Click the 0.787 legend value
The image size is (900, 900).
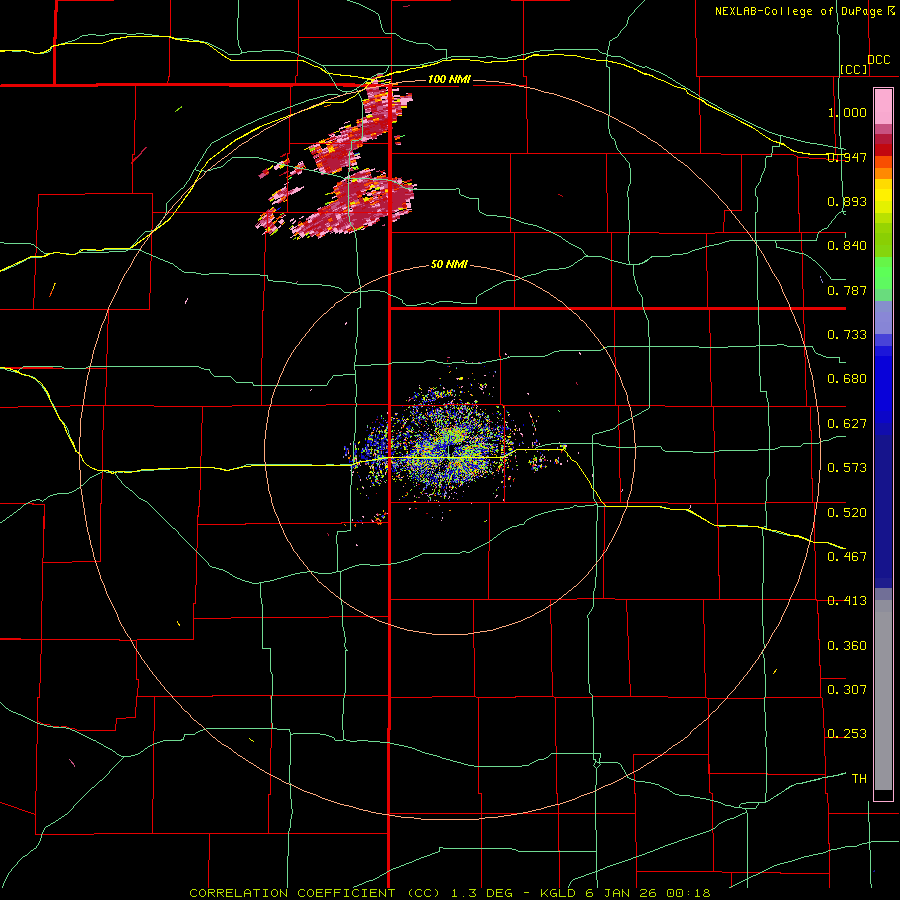(847, 290)
